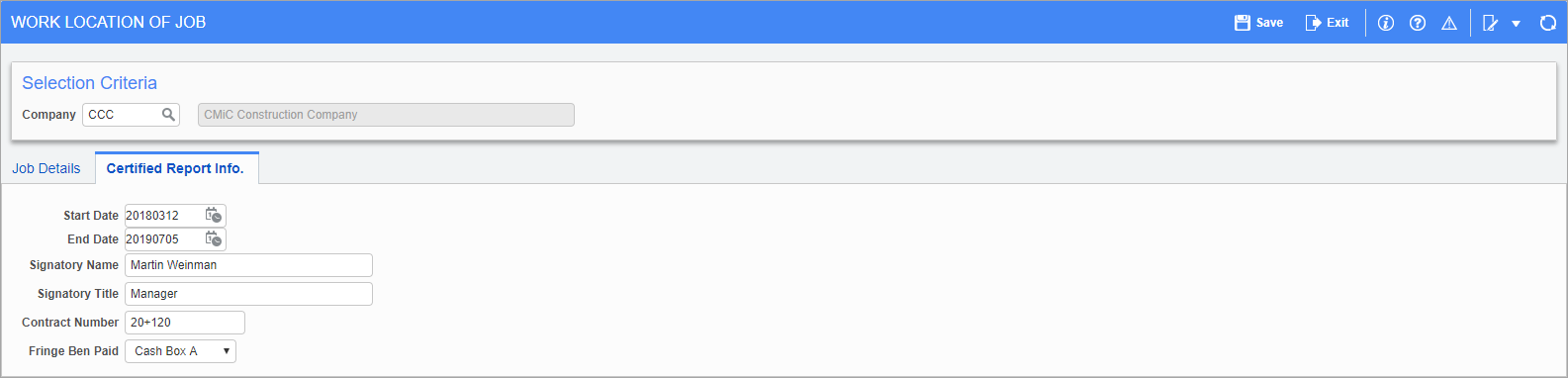
Task: Click the warning triangle icon
Action: (1449, 23)
